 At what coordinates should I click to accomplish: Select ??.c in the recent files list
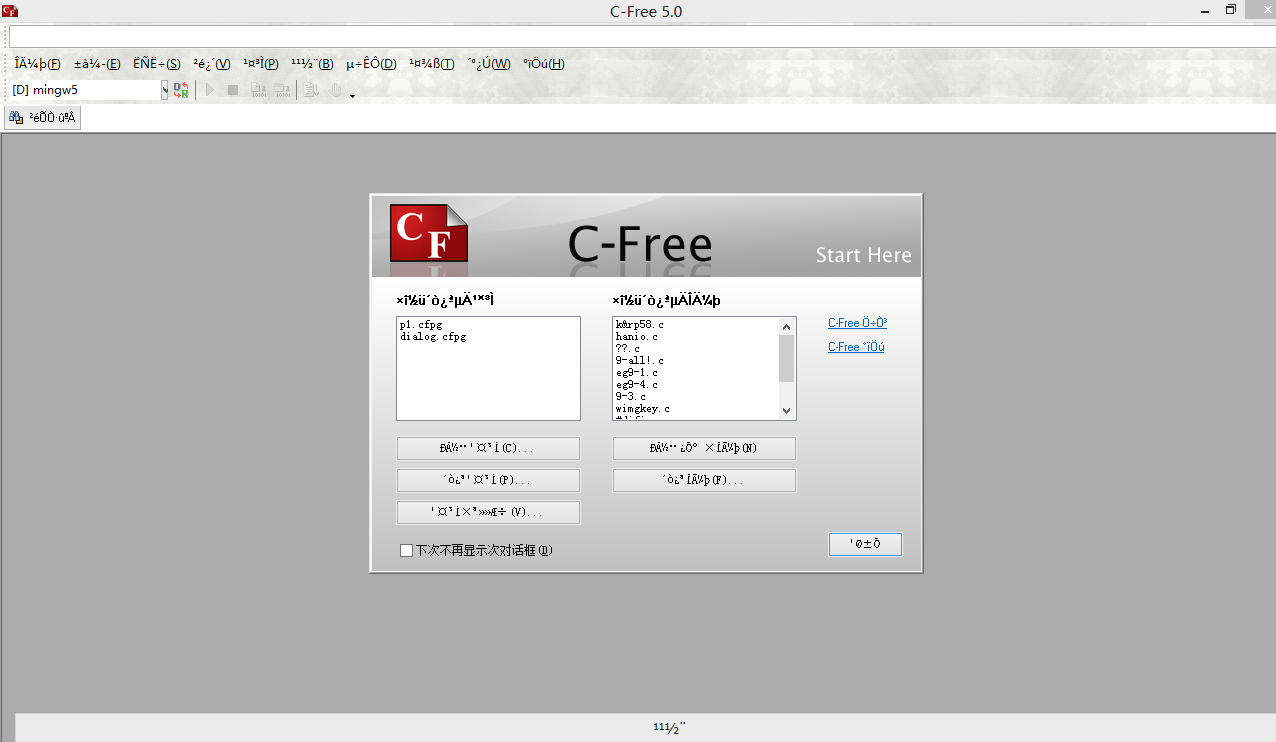[x=627, y=349]
